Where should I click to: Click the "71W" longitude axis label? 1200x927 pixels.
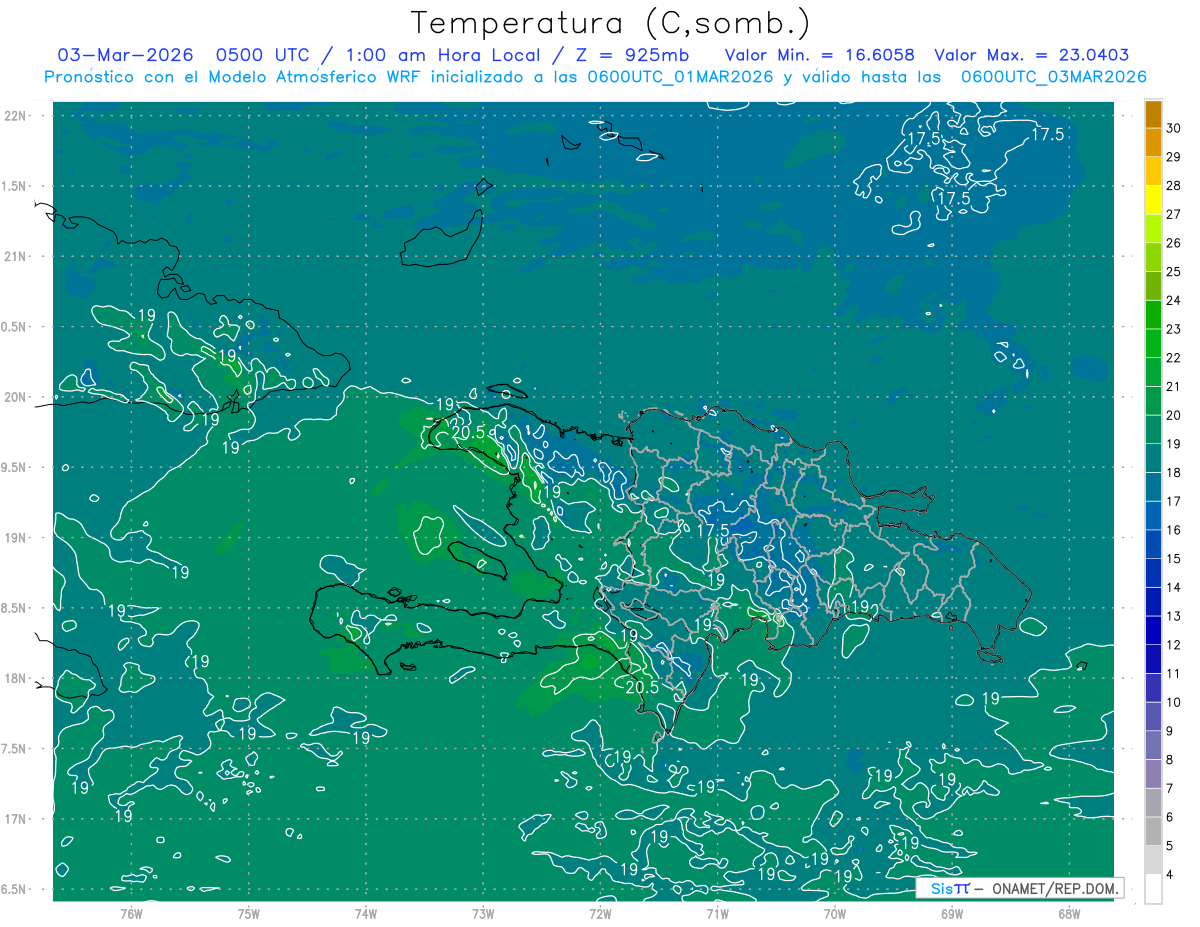pos(717,913)
